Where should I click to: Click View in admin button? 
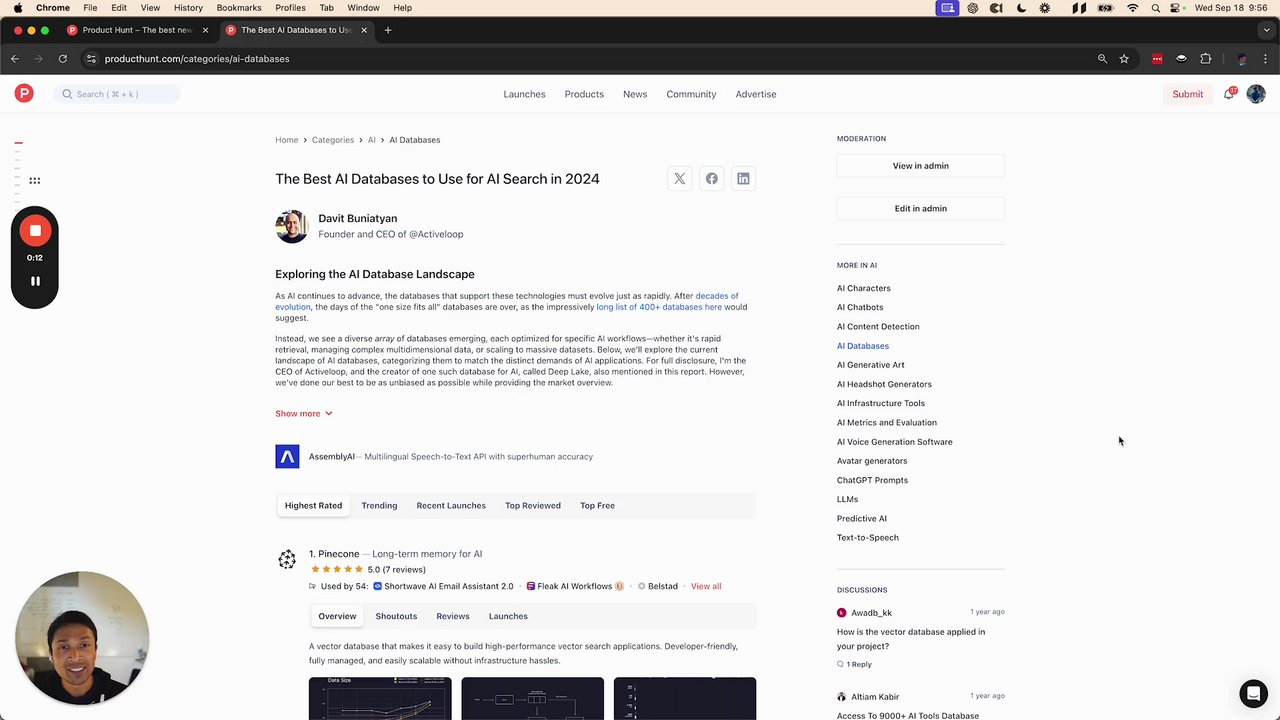coord(921,166)
